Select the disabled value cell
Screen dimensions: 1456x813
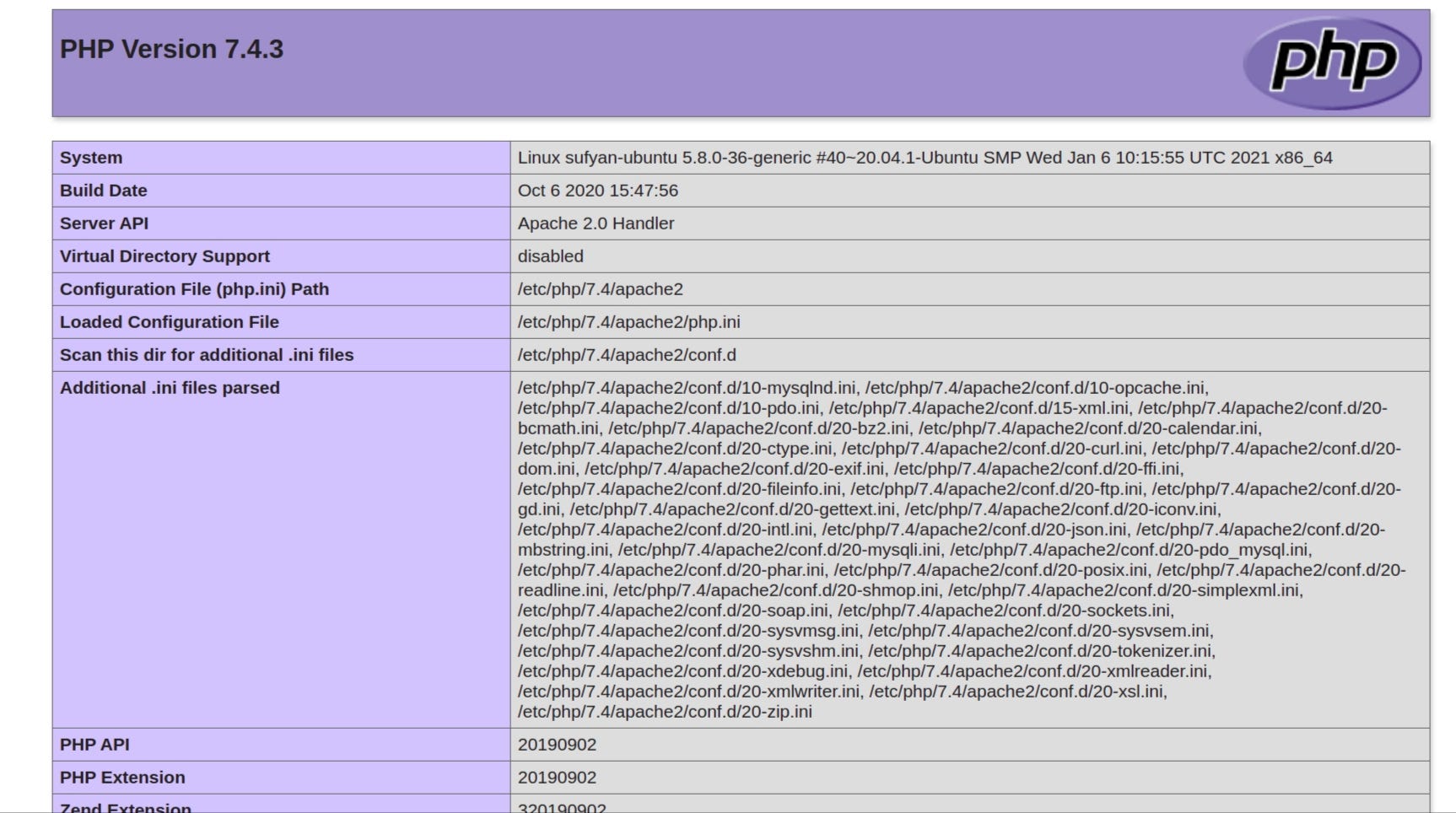pos(970,256)
